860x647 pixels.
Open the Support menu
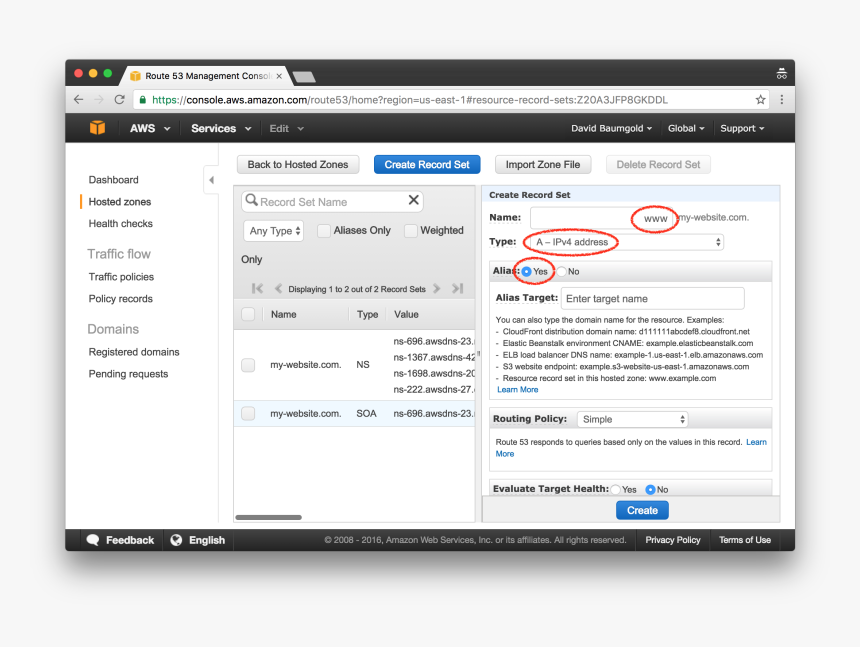pos(742,128)
